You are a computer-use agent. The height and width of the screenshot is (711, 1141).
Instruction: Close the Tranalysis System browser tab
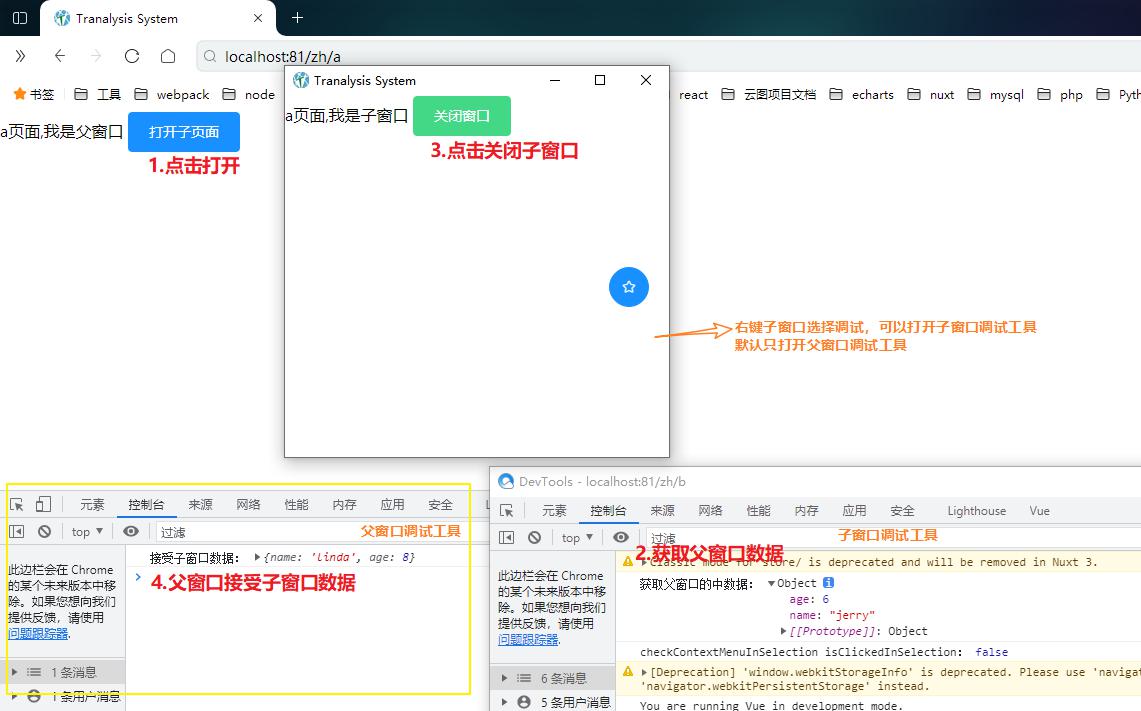tap(258, 18)
